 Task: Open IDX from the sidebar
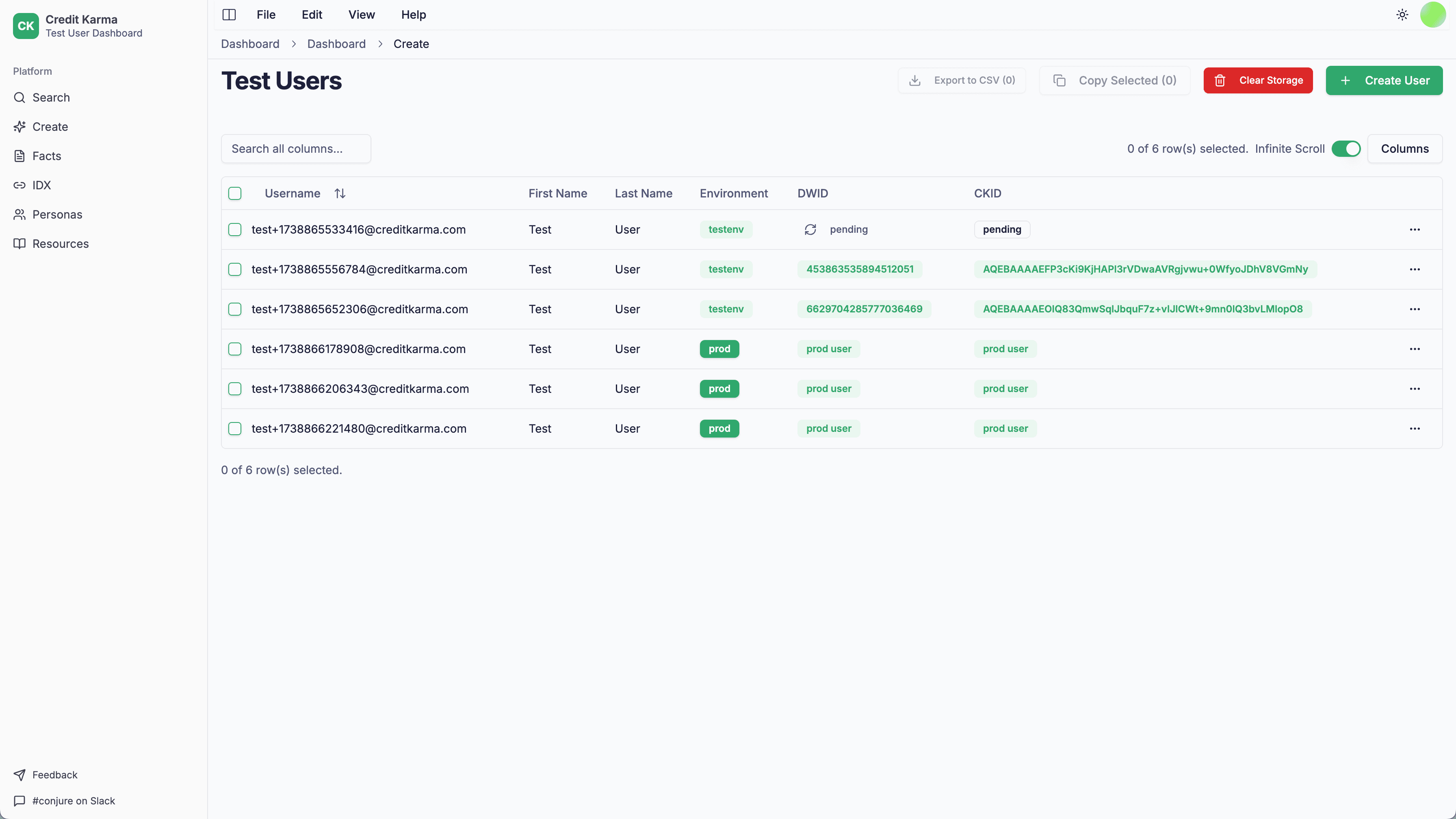[x=41, y=185]
